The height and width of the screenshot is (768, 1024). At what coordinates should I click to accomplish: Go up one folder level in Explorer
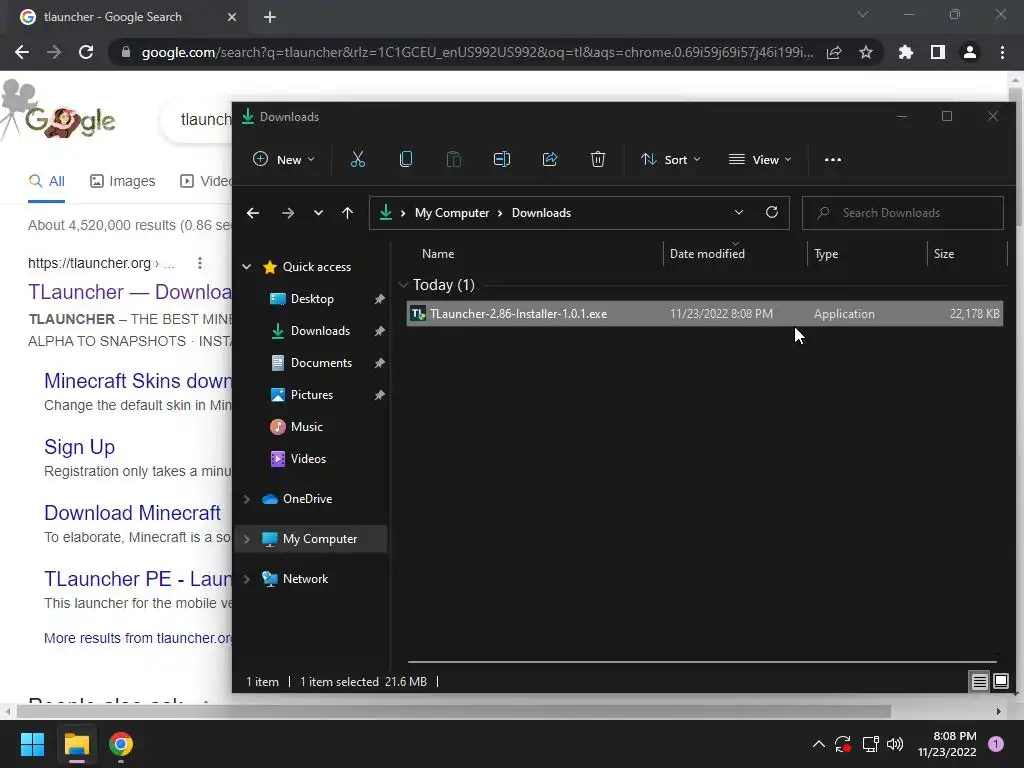pyautogui.click(x=347, y=213)
